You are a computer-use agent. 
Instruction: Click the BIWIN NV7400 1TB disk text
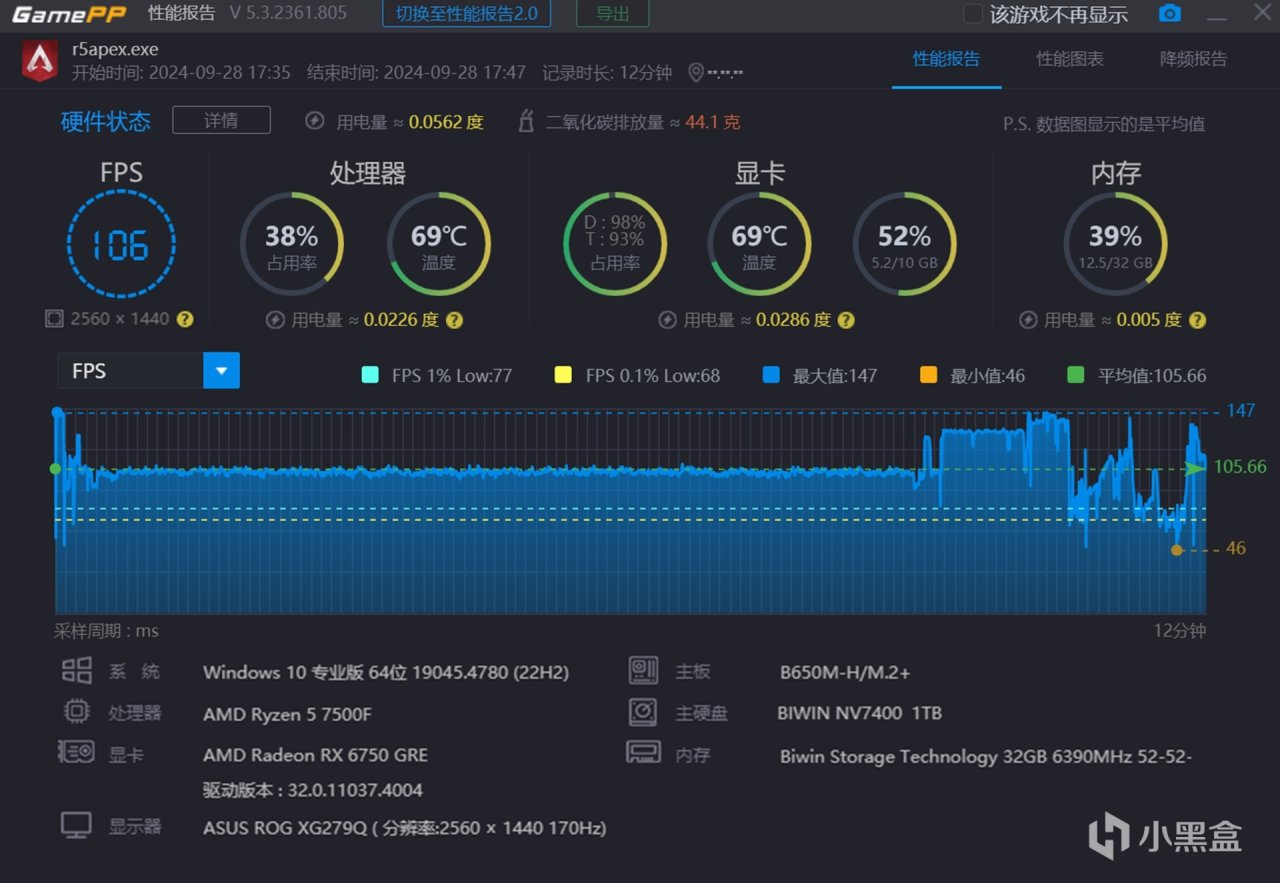[x=859, y=714]
